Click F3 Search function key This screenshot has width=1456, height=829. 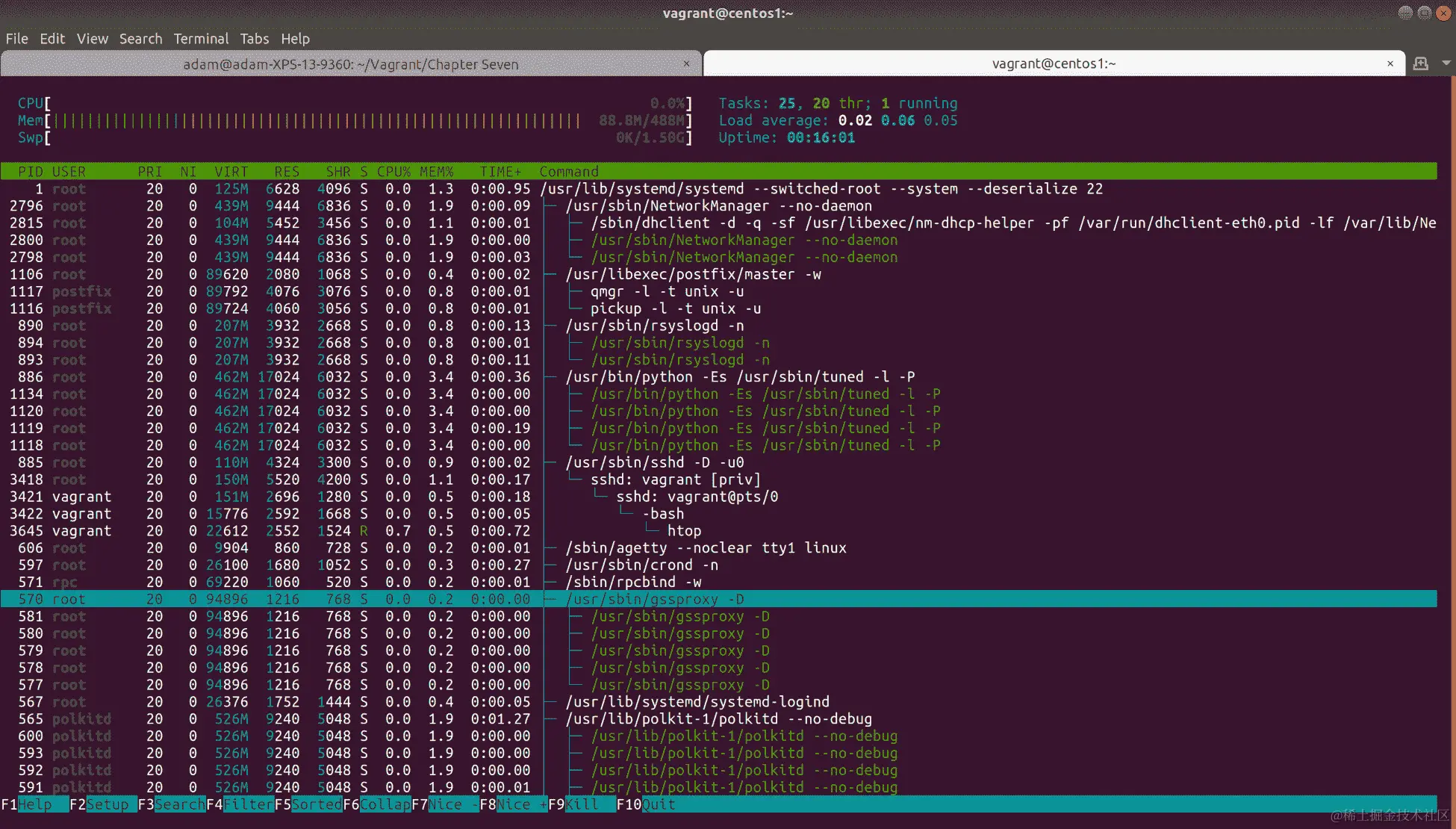point(179,804)
